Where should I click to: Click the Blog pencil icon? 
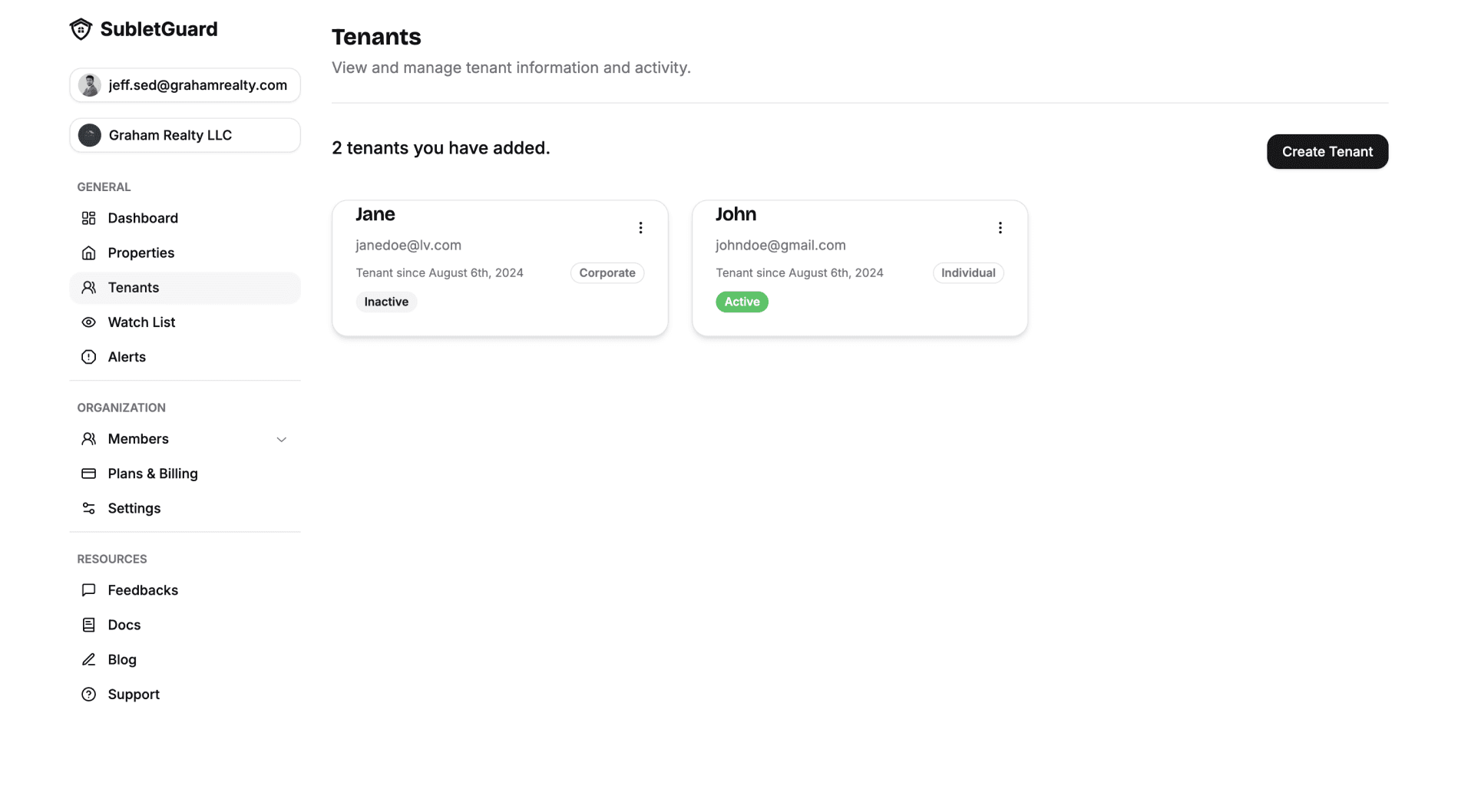pyautogui.click(x=89, y=659)
